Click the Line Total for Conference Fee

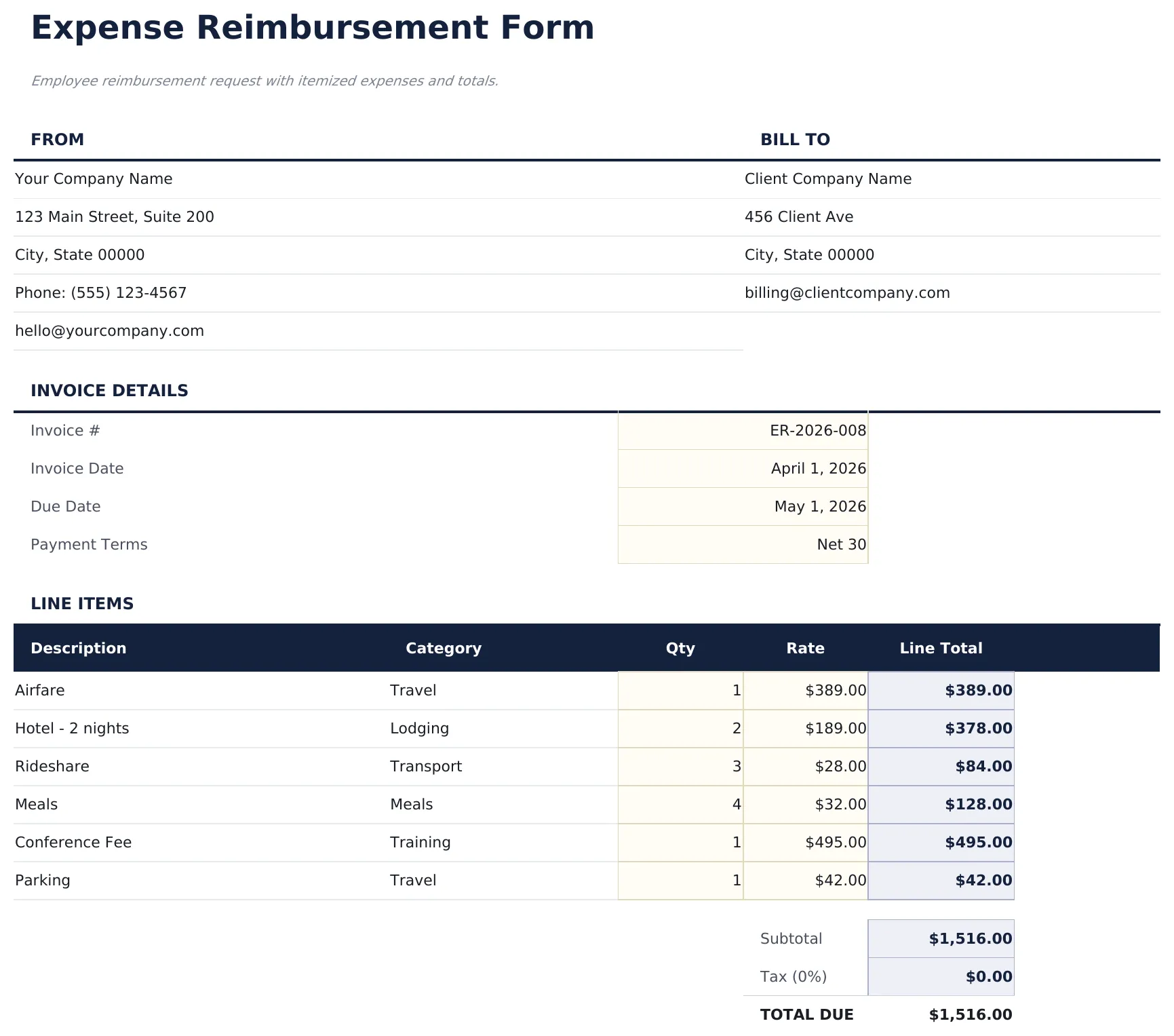click(x=941, y=842)
